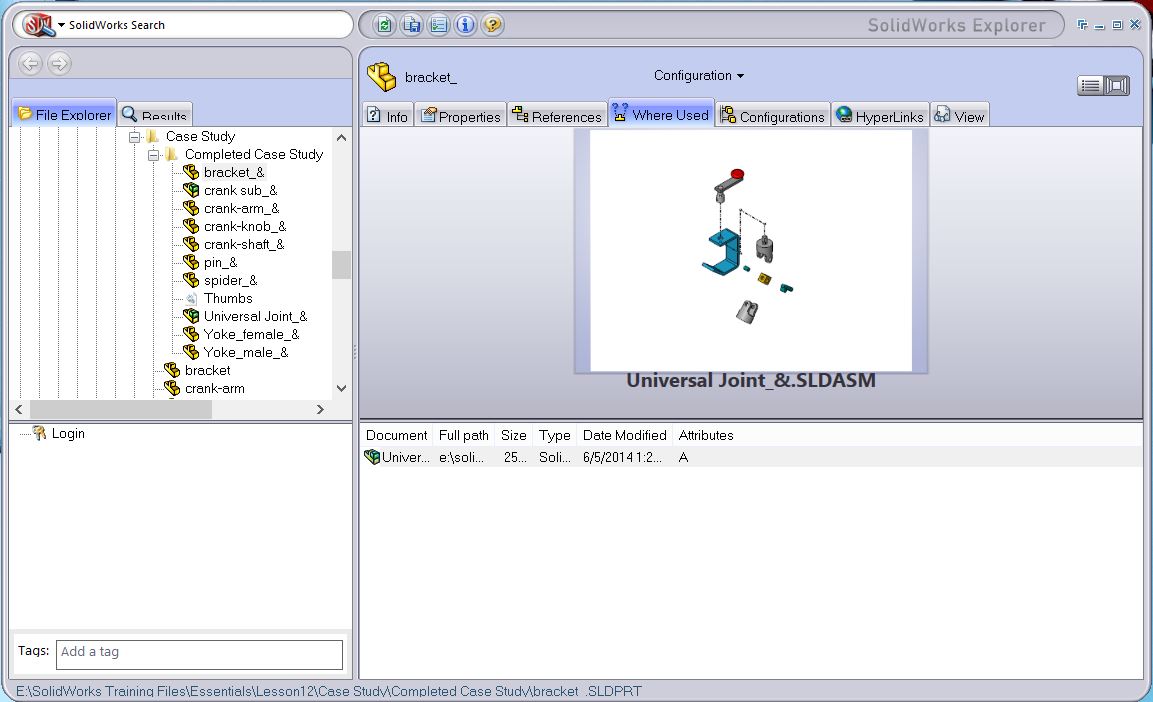Select Yoke_female_& in the file tree
This screenshot has height=702, width=1153.
click(x=251, y=334)
